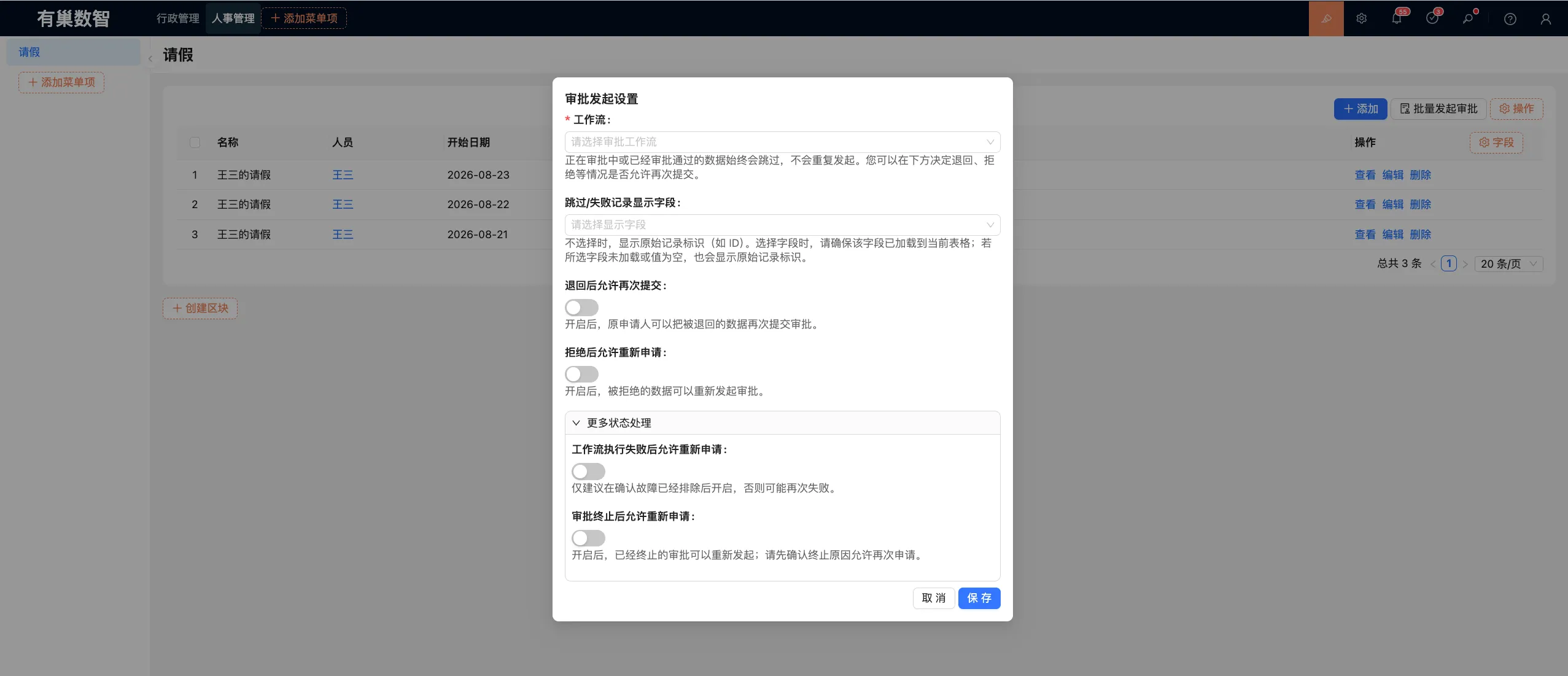Click 添加菜单项 in top navigation
The height and width of the screenshot is (676, 1568).
pyautogui.click(x=304, y=18)
